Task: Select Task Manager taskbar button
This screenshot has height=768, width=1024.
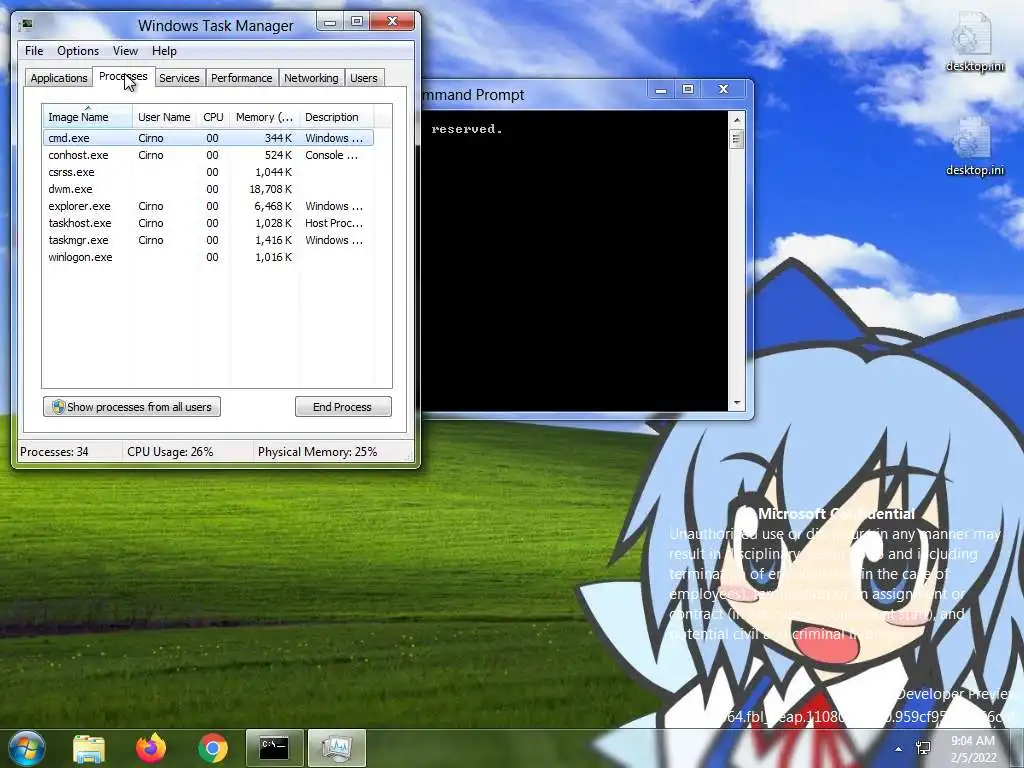Action: [x=337, y=748]
